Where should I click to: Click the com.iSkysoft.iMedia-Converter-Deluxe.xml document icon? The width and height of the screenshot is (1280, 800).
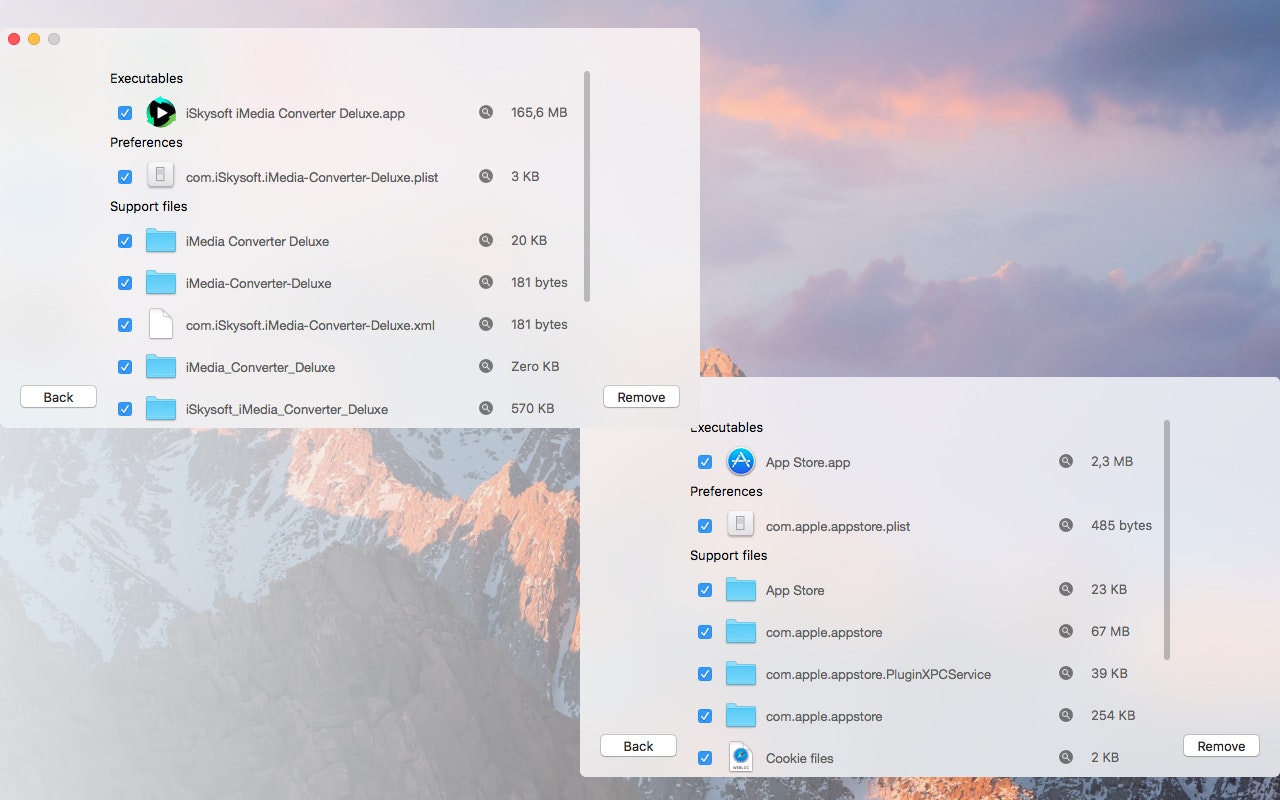pos(161,324)
